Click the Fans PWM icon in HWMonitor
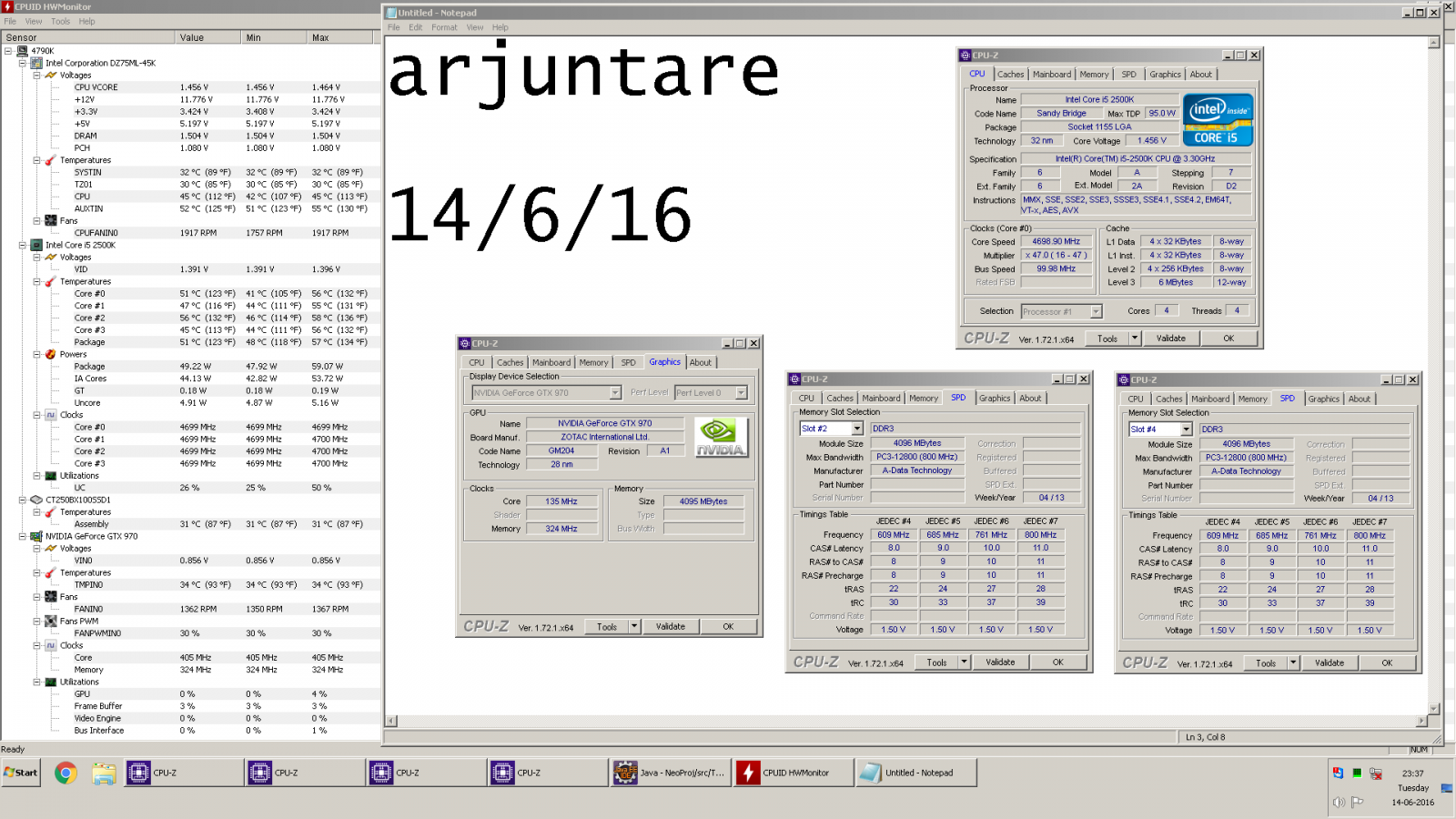This screenshot has height=819, width=1456. click(51, 621)
